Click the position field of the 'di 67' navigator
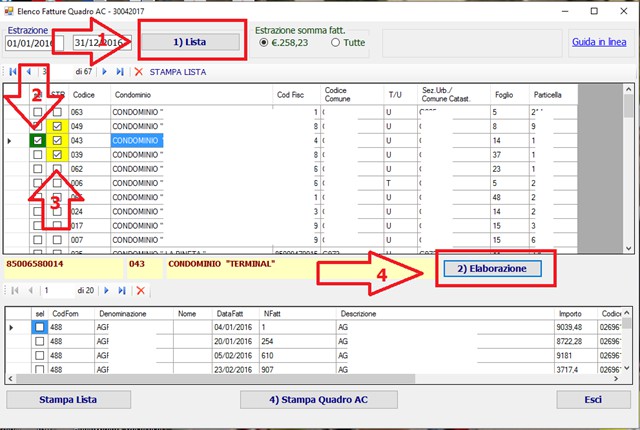This screenshot has height=430, width=640. click(x=56, y=72)
